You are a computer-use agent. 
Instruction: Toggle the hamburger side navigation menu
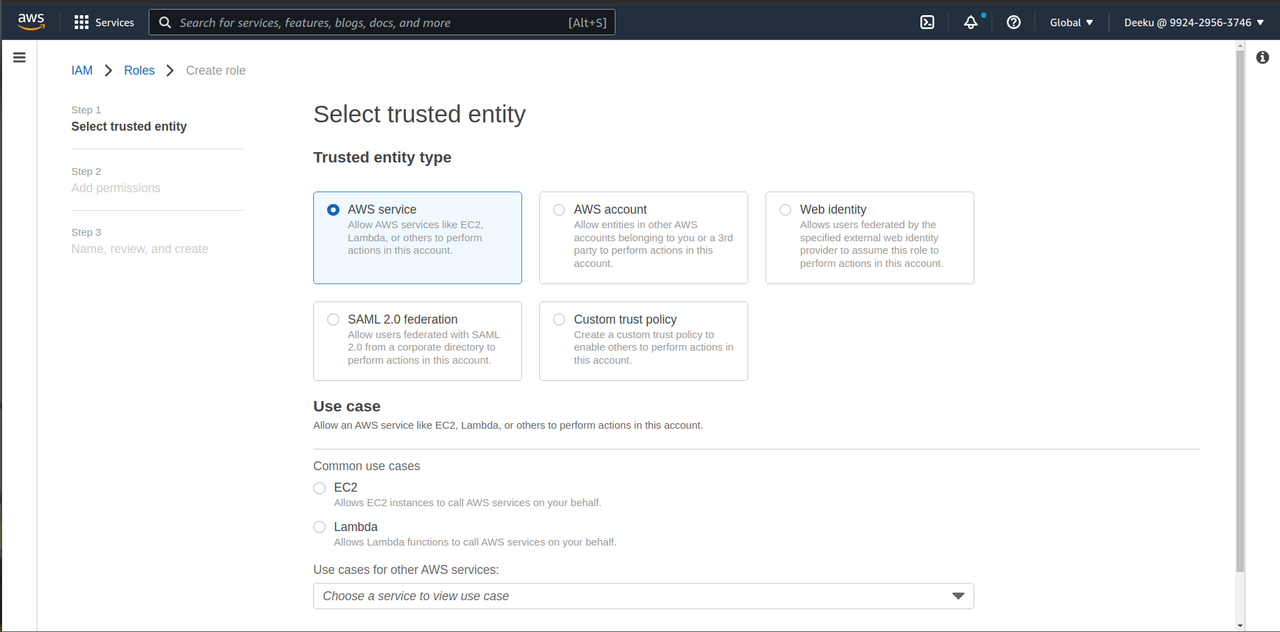19,58
